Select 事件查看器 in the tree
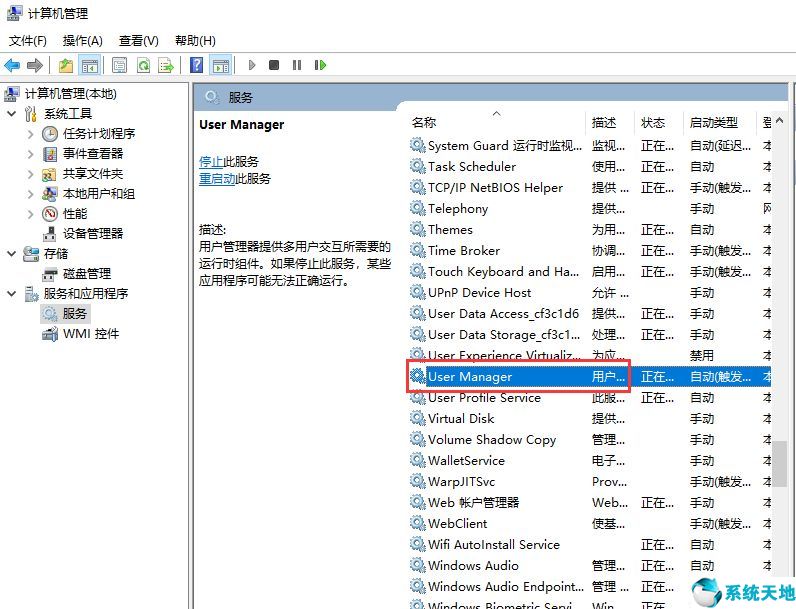 pyautogui.click(x=93, y=154)
